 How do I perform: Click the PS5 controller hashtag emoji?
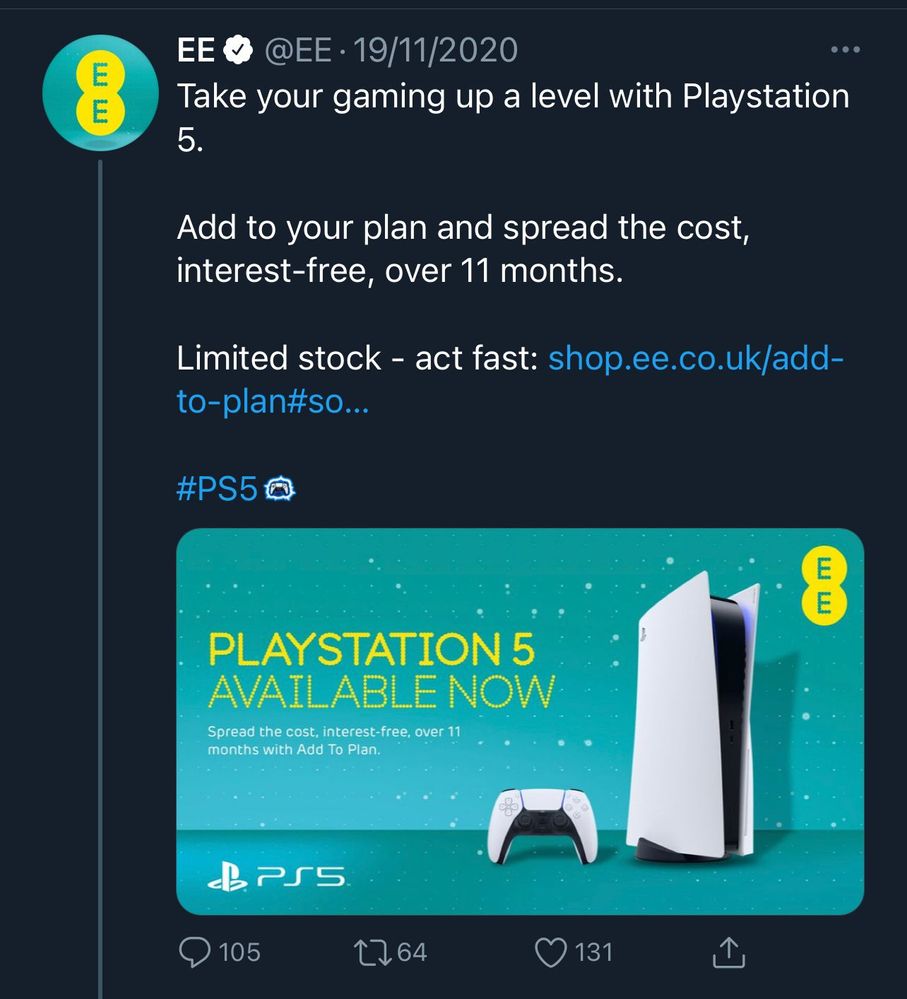point(279,489)
